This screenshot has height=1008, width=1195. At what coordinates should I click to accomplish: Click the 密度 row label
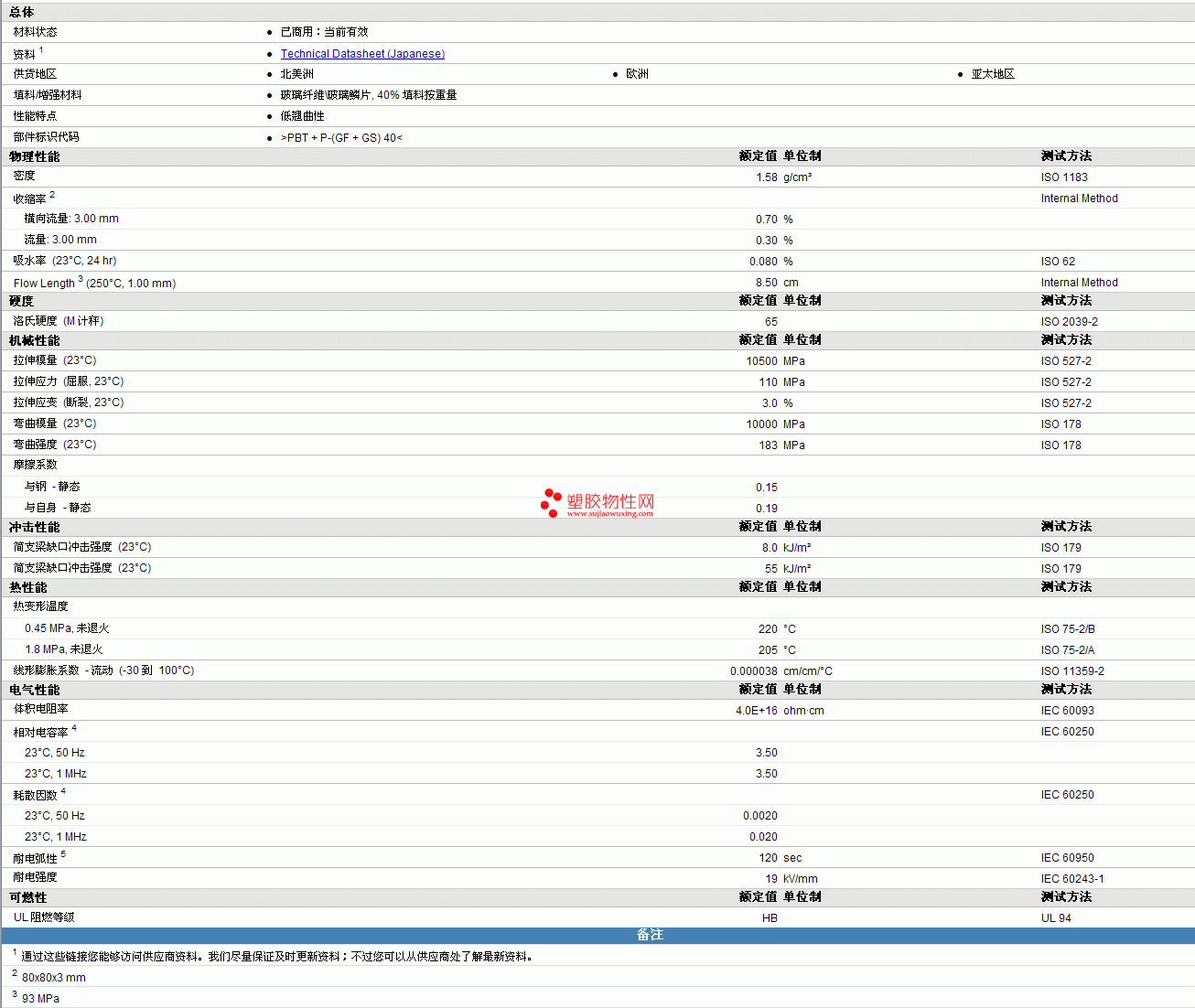(x=25, y=176)
